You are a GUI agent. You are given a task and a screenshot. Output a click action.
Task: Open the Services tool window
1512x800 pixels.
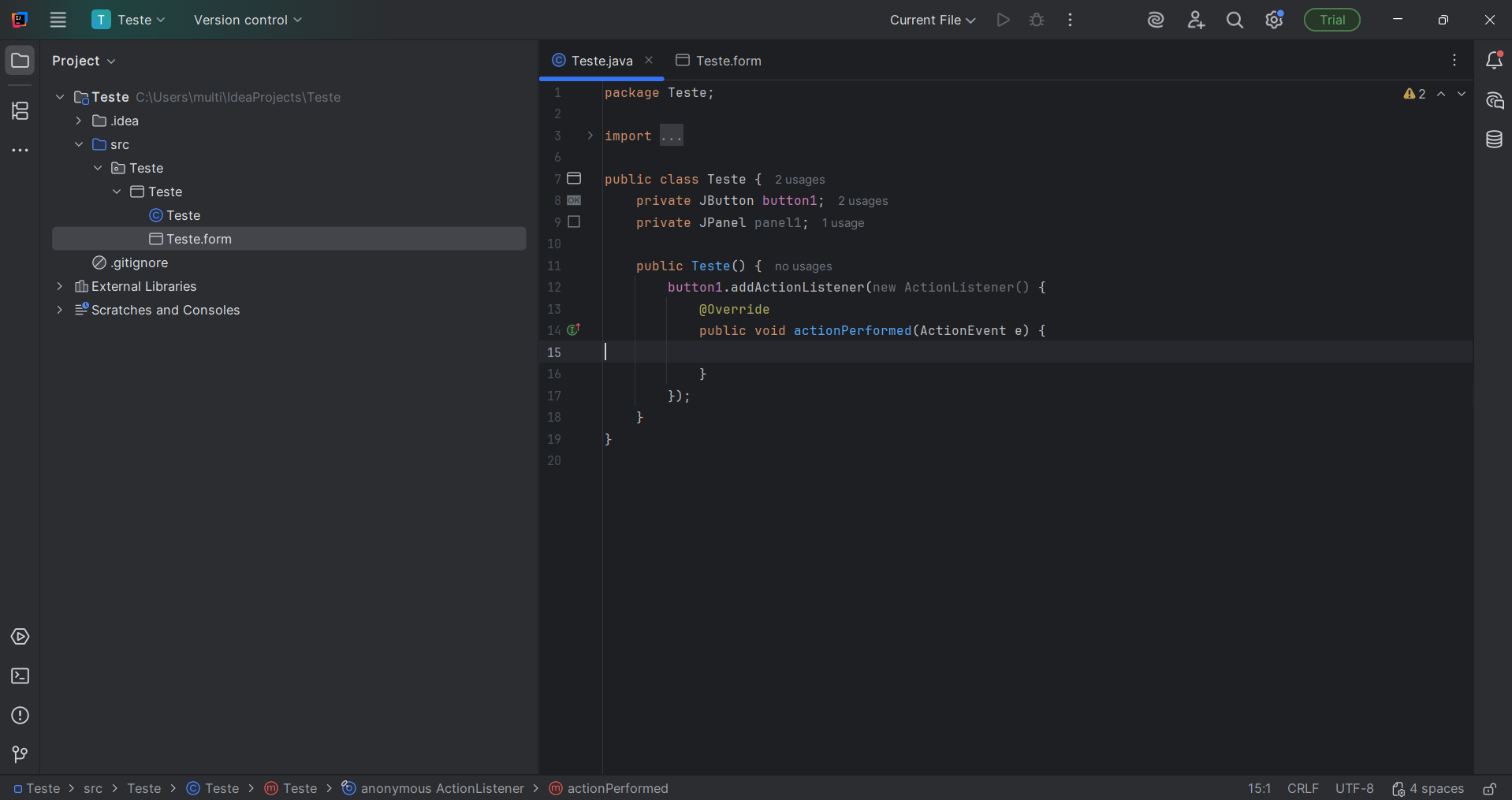coord(20,637)
